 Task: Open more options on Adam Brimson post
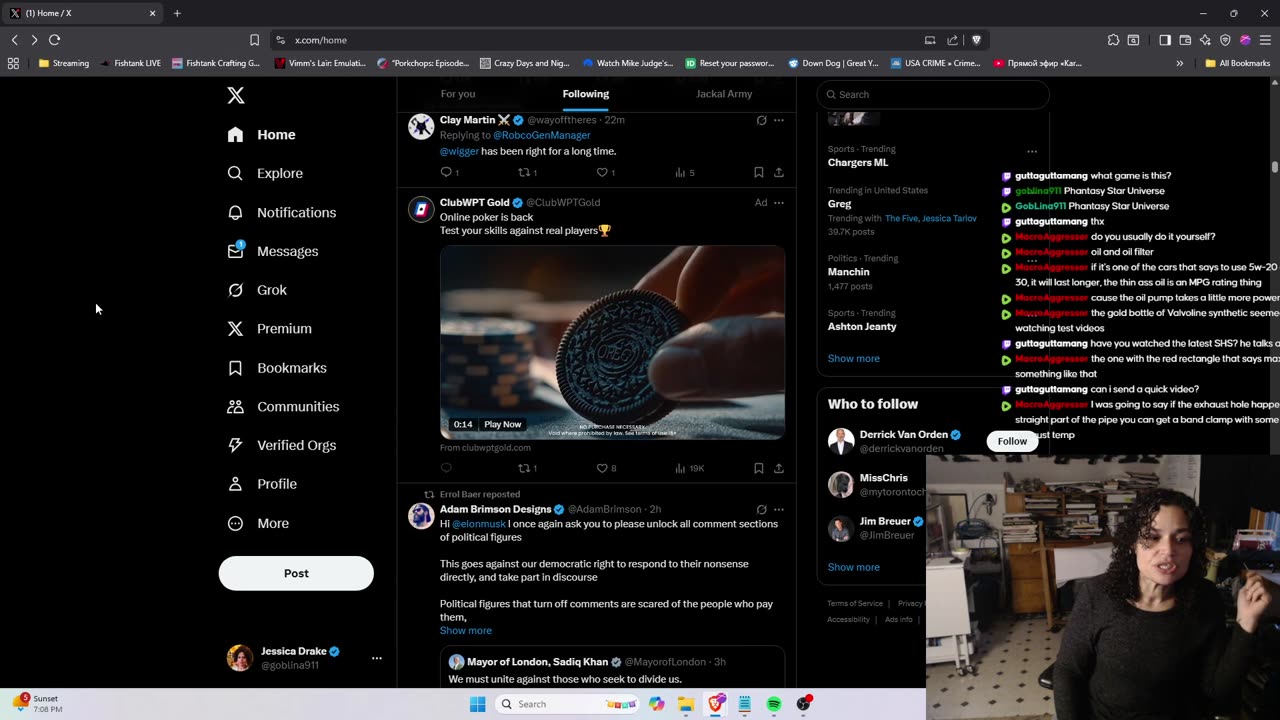point(779,509)
